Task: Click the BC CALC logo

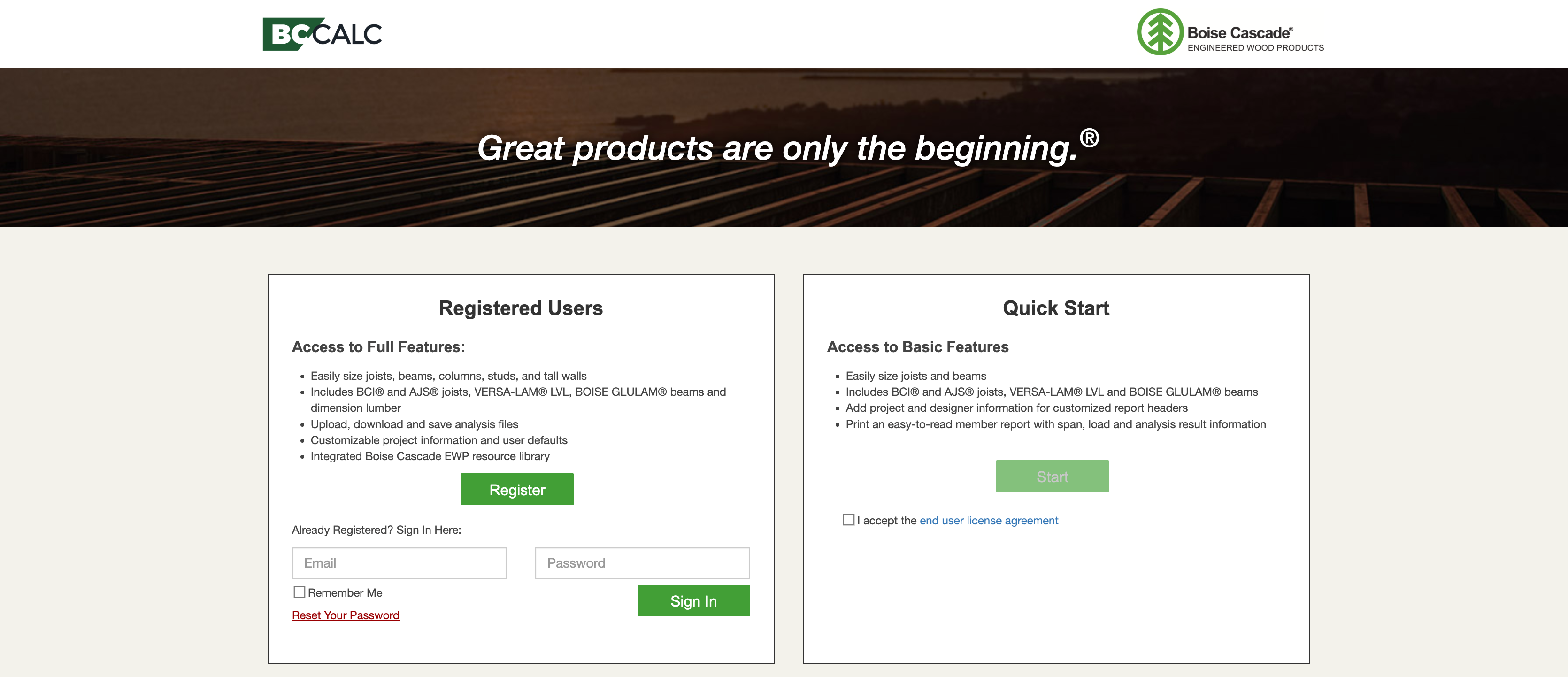Action: (x=322, y=34)
